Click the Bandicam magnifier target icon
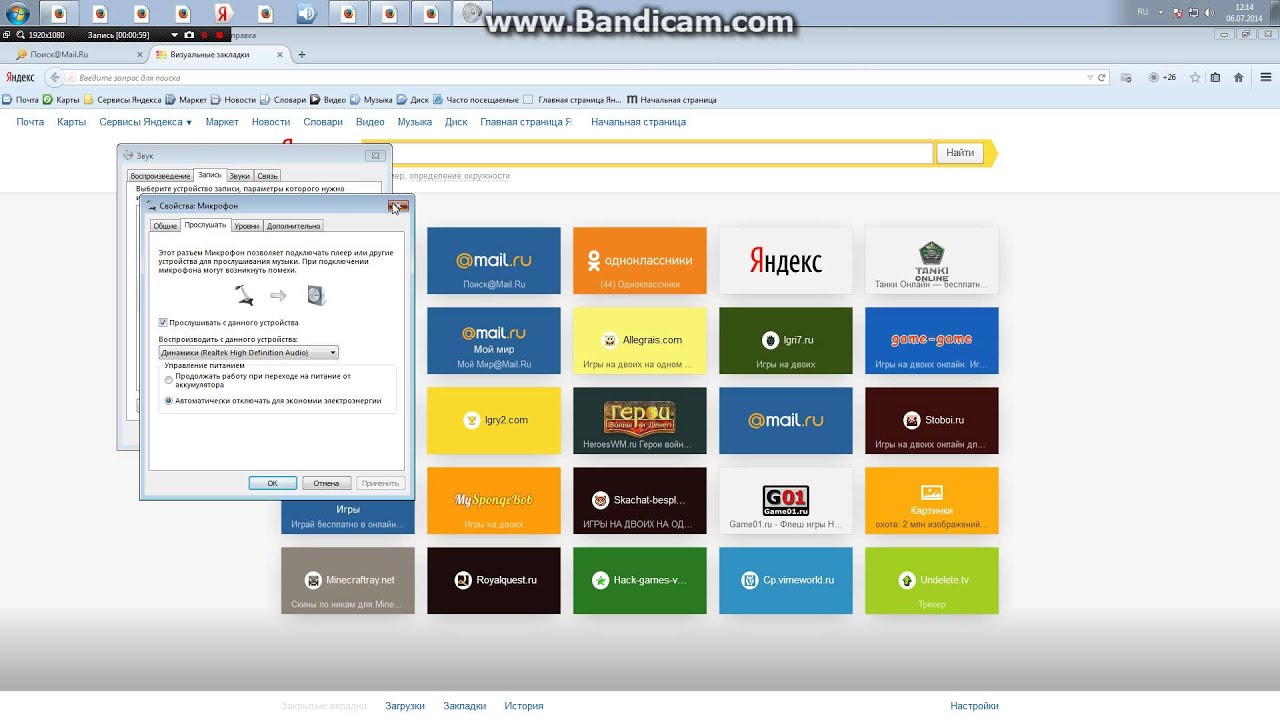This screenshot has height=720, width=1280. coord(21,35)
